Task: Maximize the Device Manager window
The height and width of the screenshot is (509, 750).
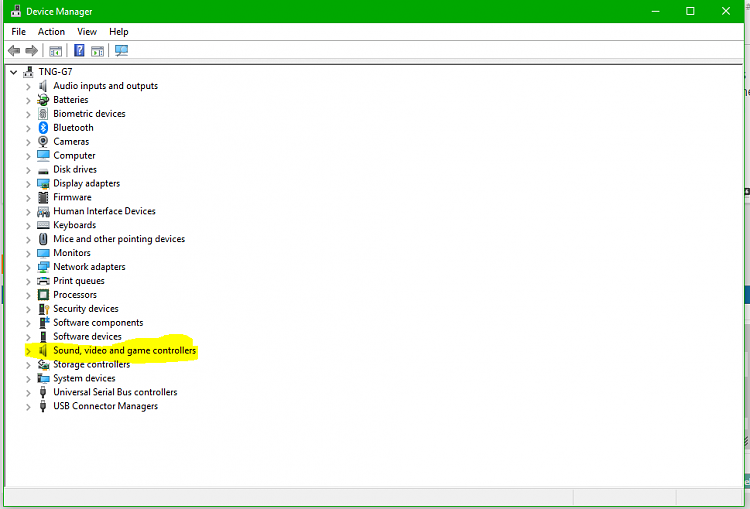Action: pyautogui.click(x=690, y=11)
